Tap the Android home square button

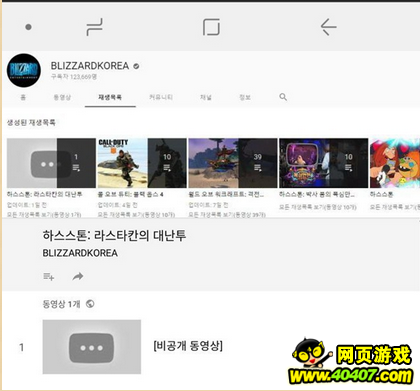click(211, 27)
